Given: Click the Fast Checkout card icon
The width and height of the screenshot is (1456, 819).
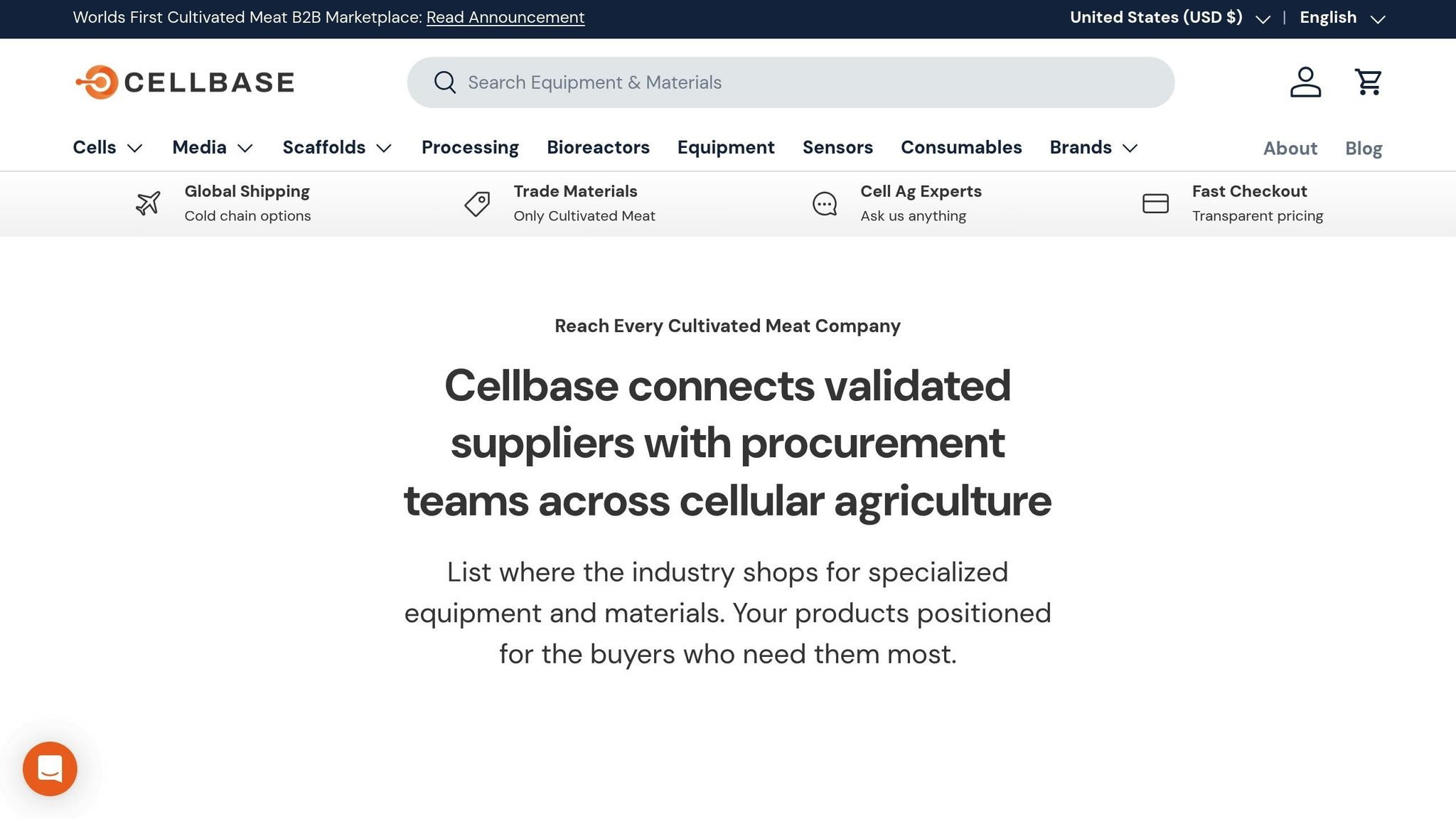Looking at the screenshot, I should [1155, 203].
